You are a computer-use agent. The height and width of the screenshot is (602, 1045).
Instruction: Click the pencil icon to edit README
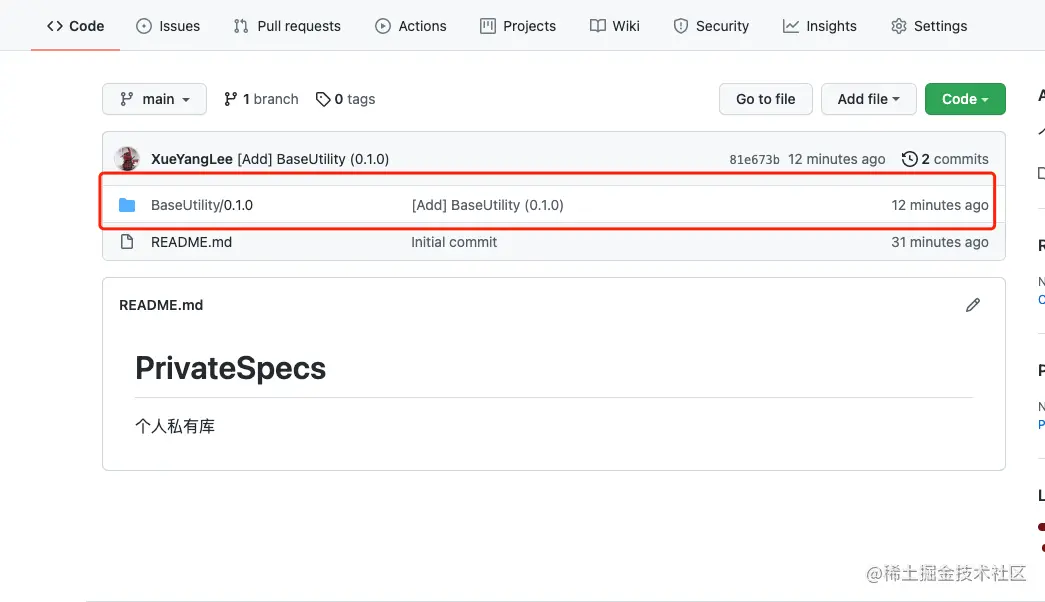point(973,305)
